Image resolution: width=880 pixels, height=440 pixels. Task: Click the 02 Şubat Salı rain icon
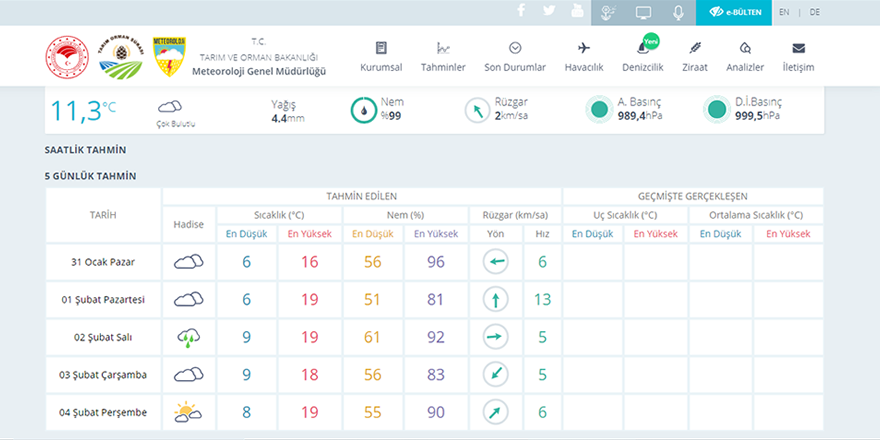coord(188,337)
